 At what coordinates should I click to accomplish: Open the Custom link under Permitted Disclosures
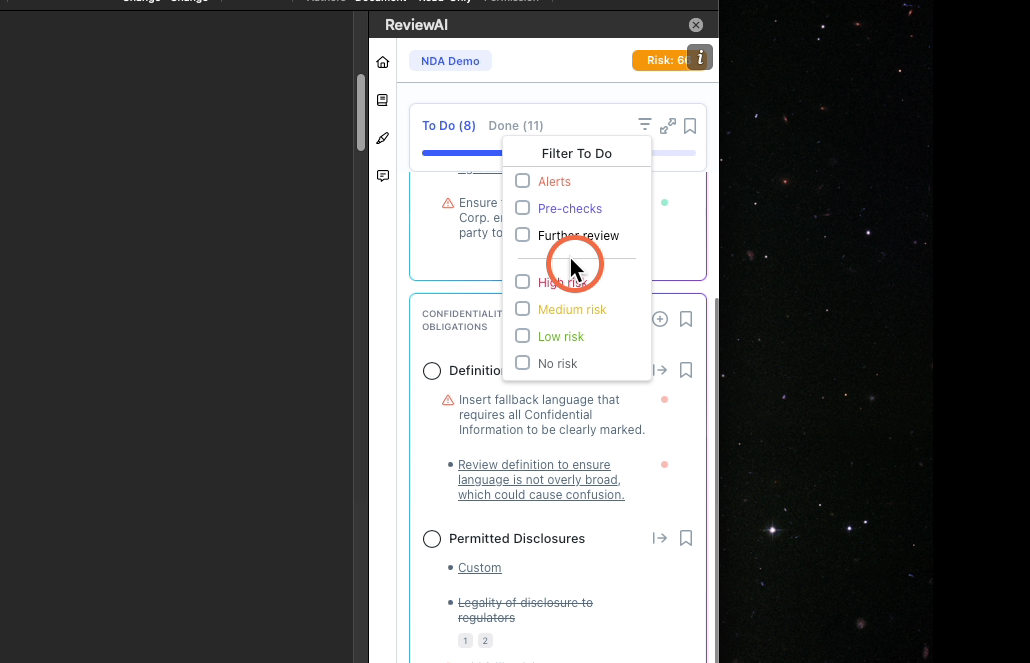tap(480, 568)
